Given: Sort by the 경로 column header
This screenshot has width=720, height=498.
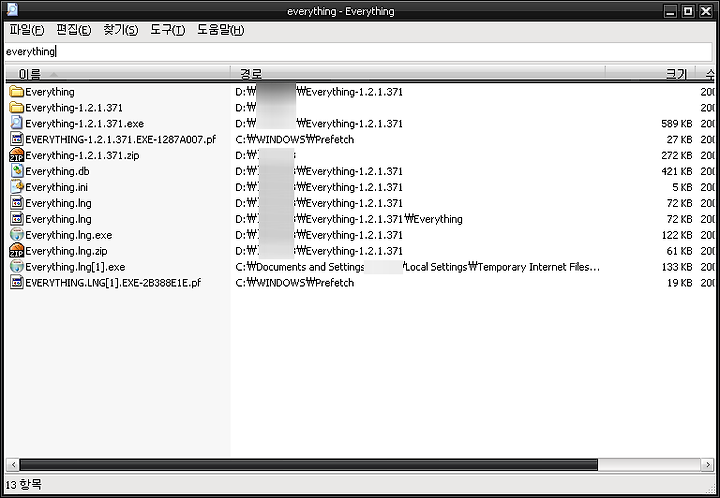Looking at the screenshot, I should (417, 73).
